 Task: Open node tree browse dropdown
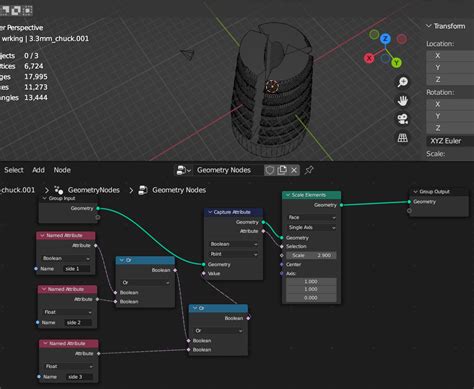point(183,170)
